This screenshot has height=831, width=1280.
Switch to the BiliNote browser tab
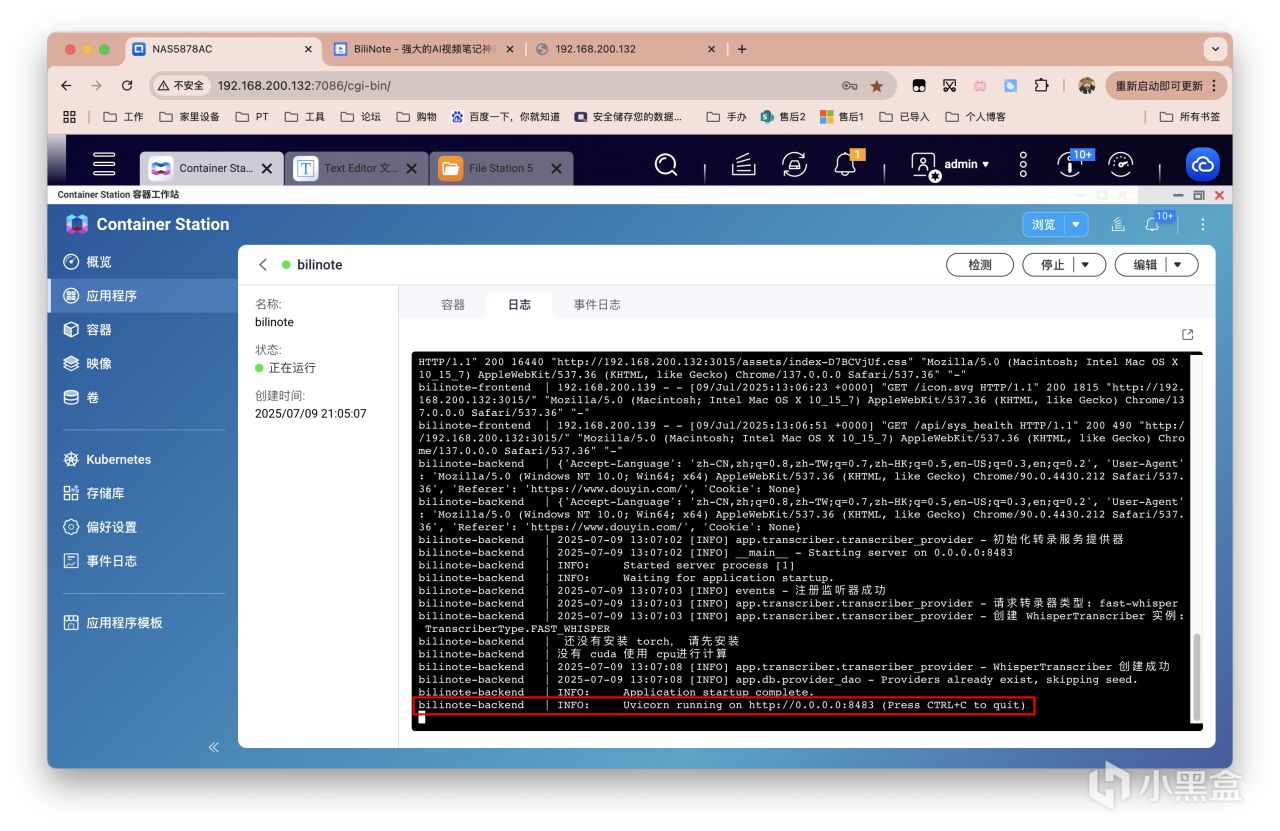(x=424, y=49)
